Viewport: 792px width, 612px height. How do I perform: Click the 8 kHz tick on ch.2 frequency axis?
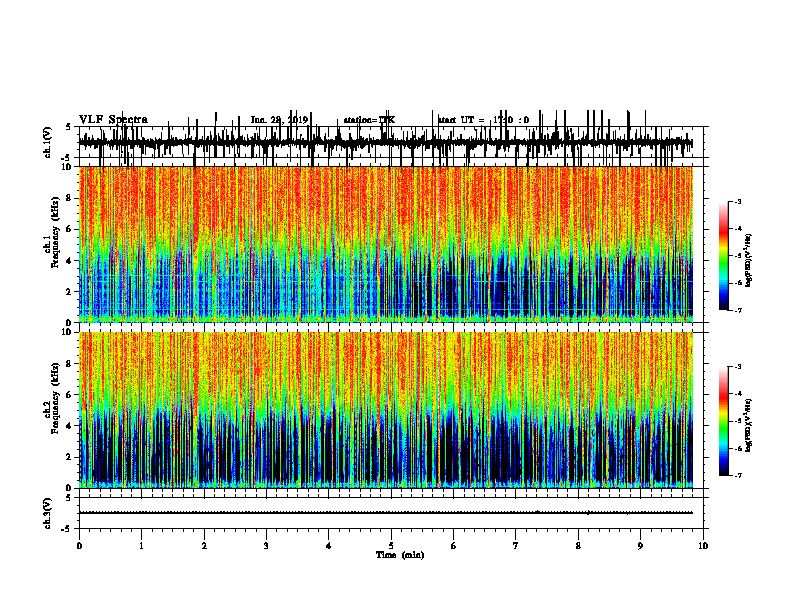(69, 364)
